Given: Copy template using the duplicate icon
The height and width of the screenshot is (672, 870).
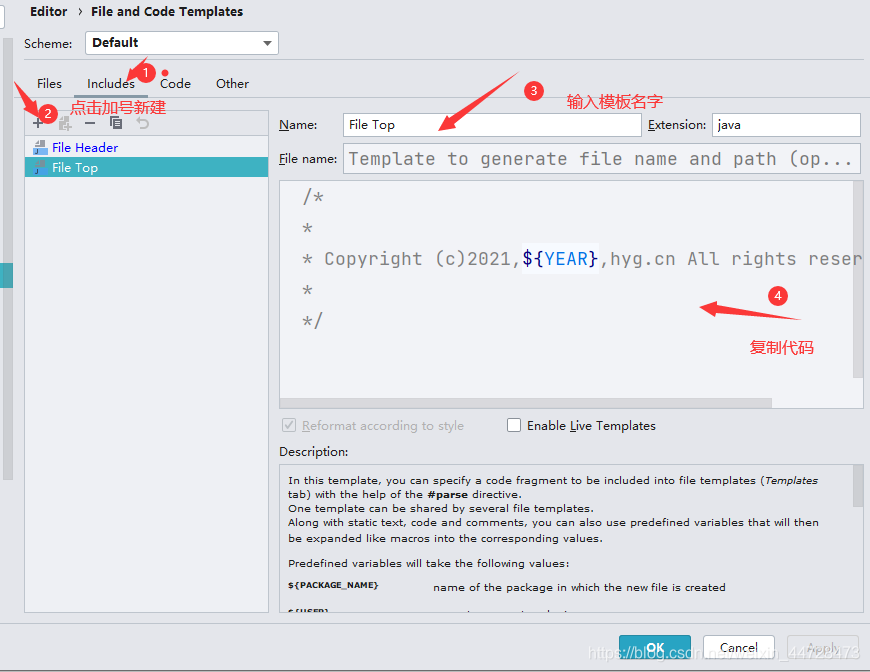Looking at the screenshot, I should click(x=116, y=123).
